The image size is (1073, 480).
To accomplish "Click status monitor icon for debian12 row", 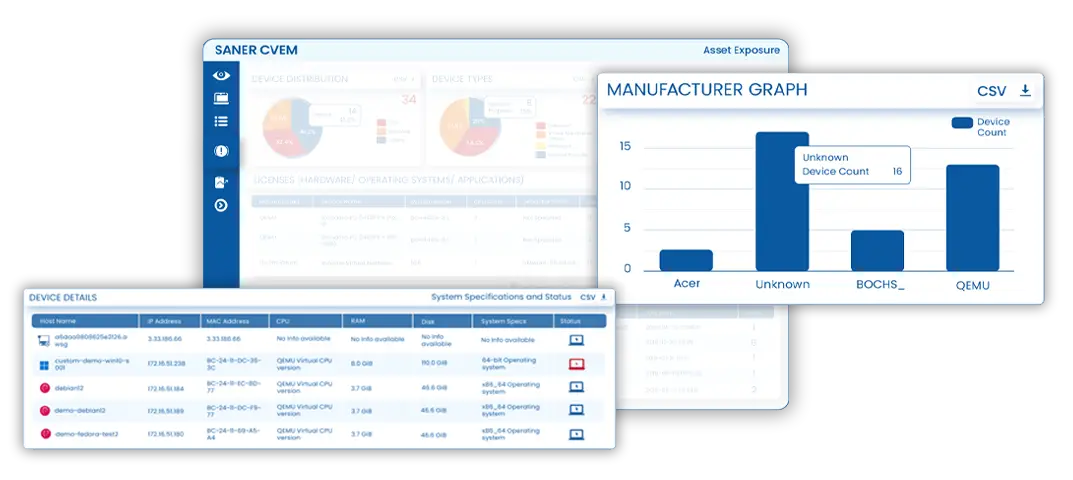I will [x=576, y=387].
